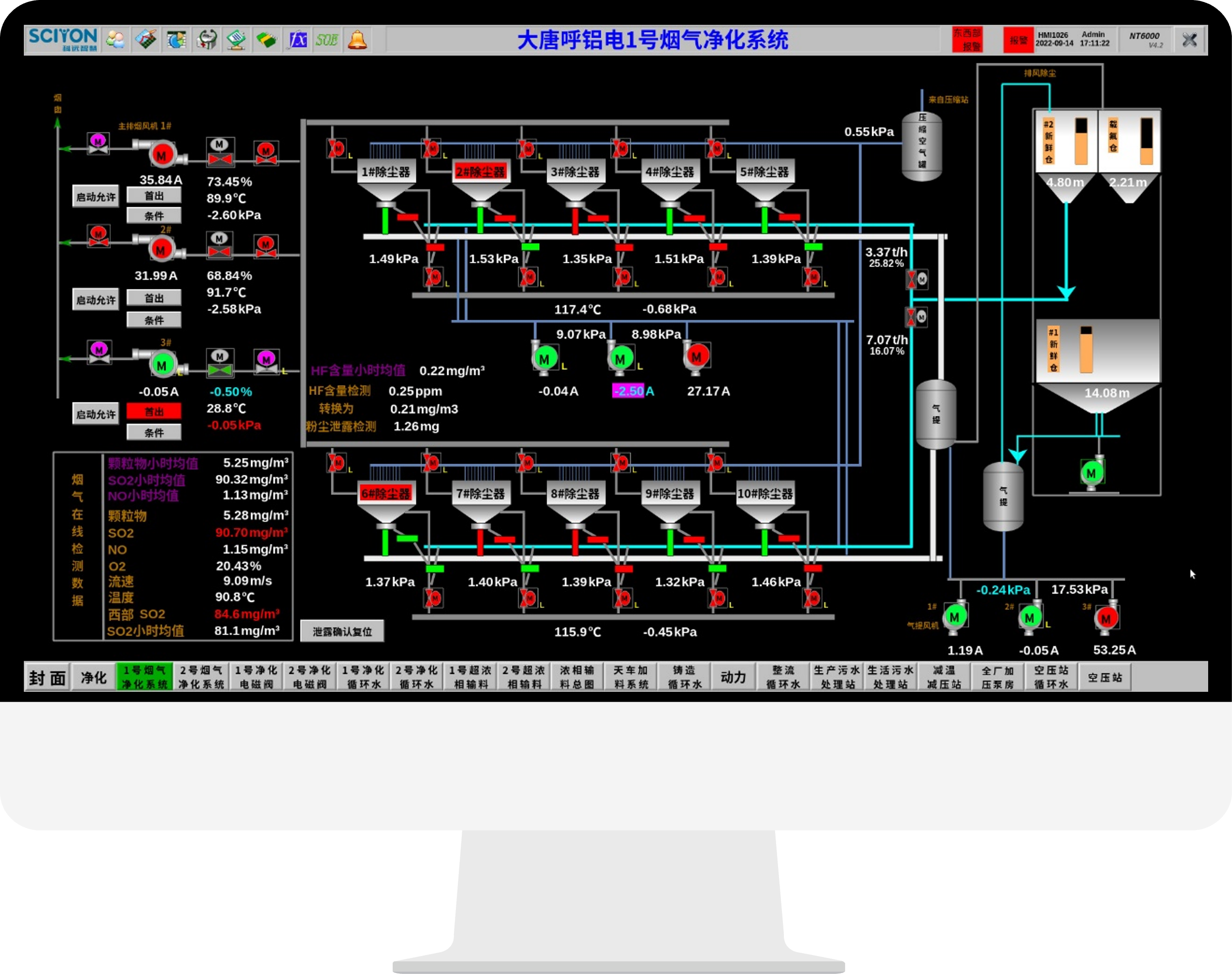Click the users login icon in toolbar
The image size is (1232, 974).
(x=116, y=40)
